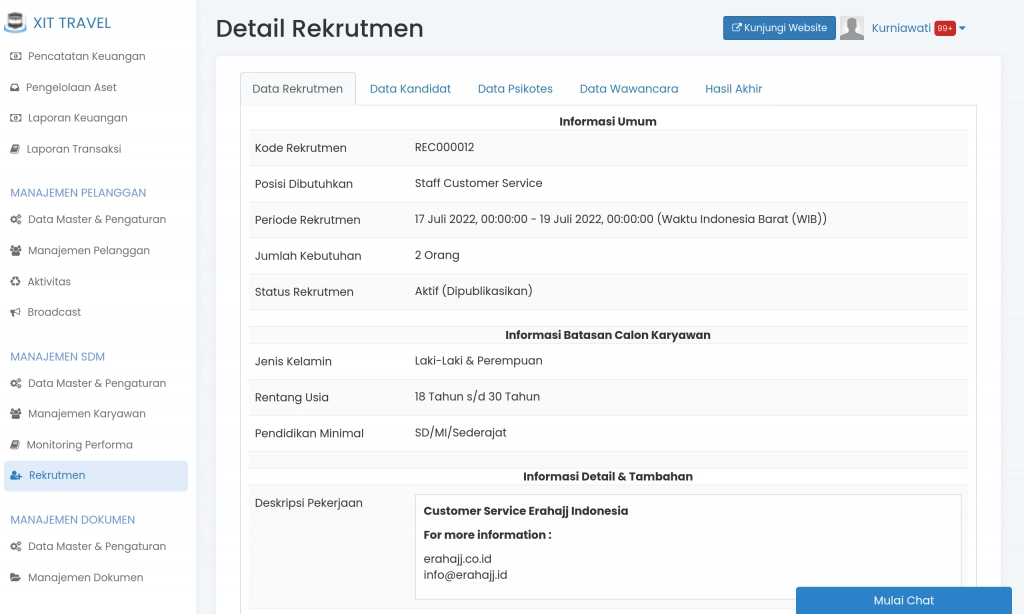Click the Kunjungi Website button
Screen dimensions: 1024x614
coord(779,27)
